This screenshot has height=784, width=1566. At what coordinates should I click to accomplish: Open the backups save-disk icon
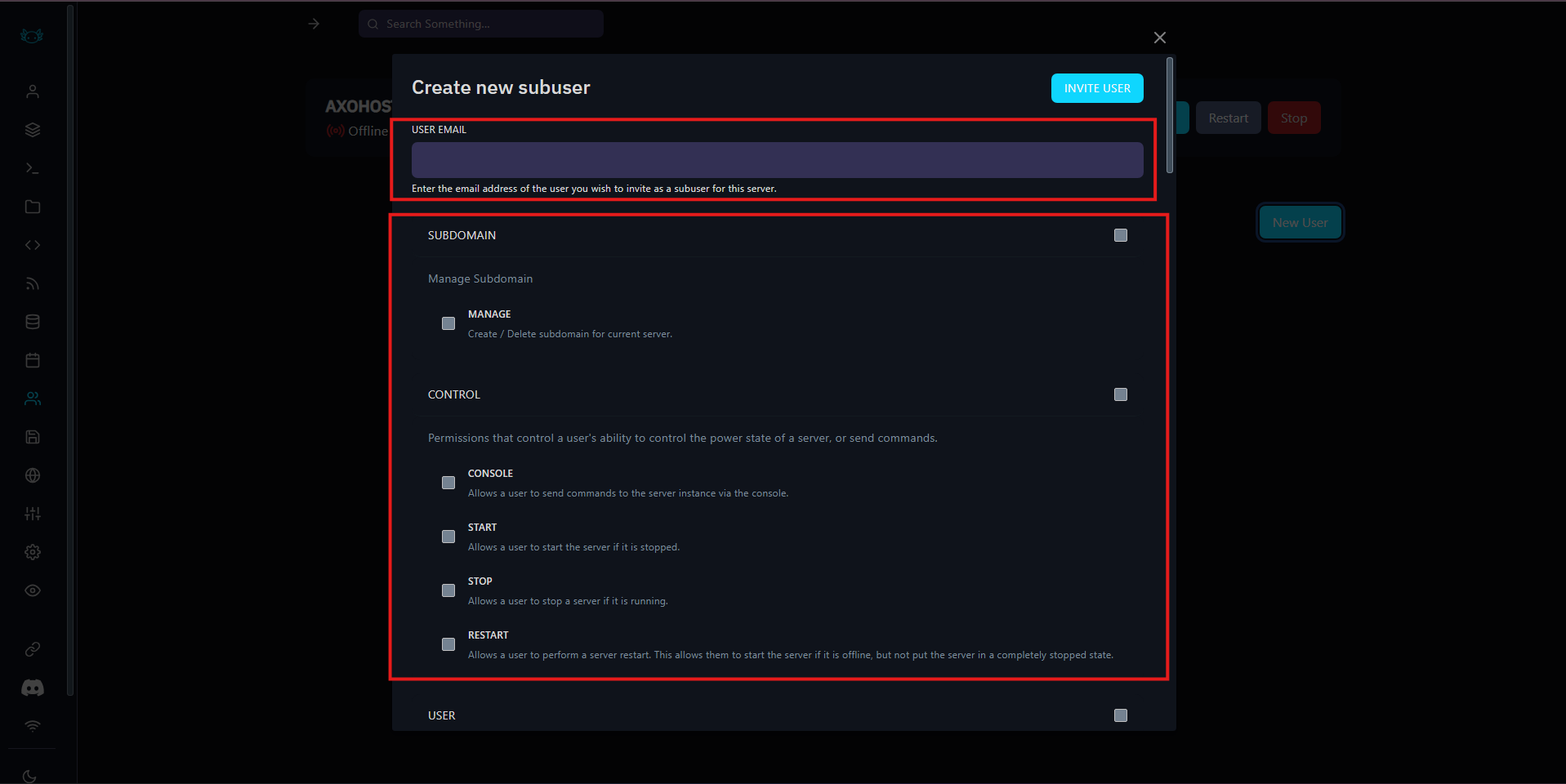tap(33, 437)
